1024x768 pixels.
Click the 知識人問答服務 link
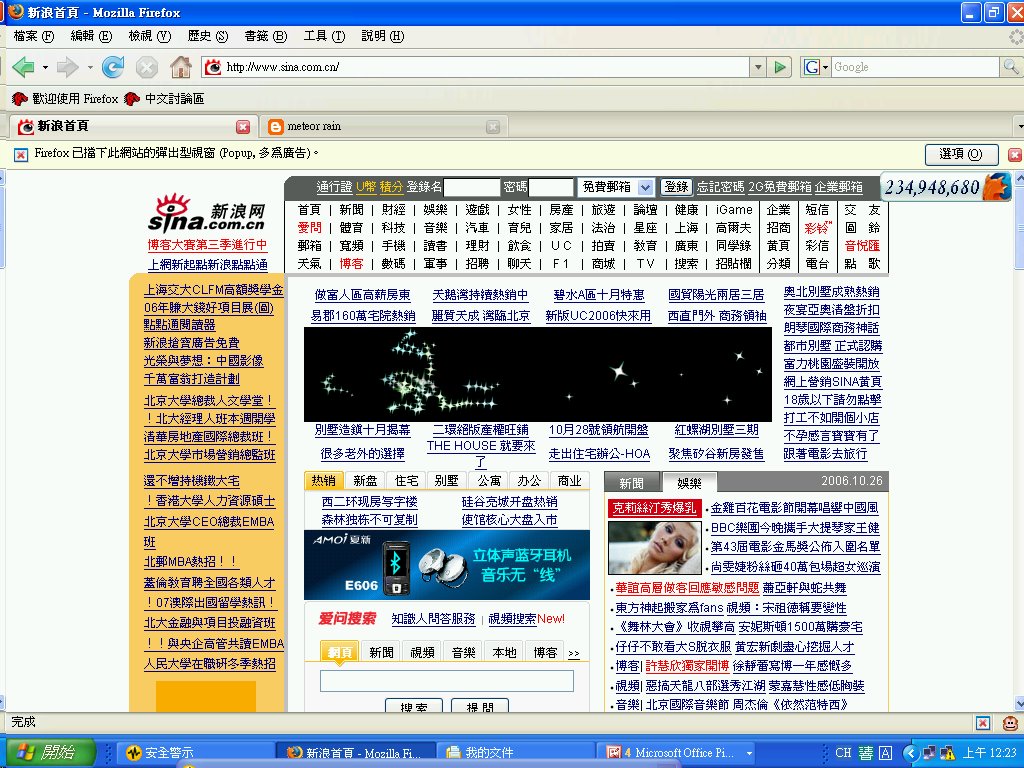[x=434, y=618]
